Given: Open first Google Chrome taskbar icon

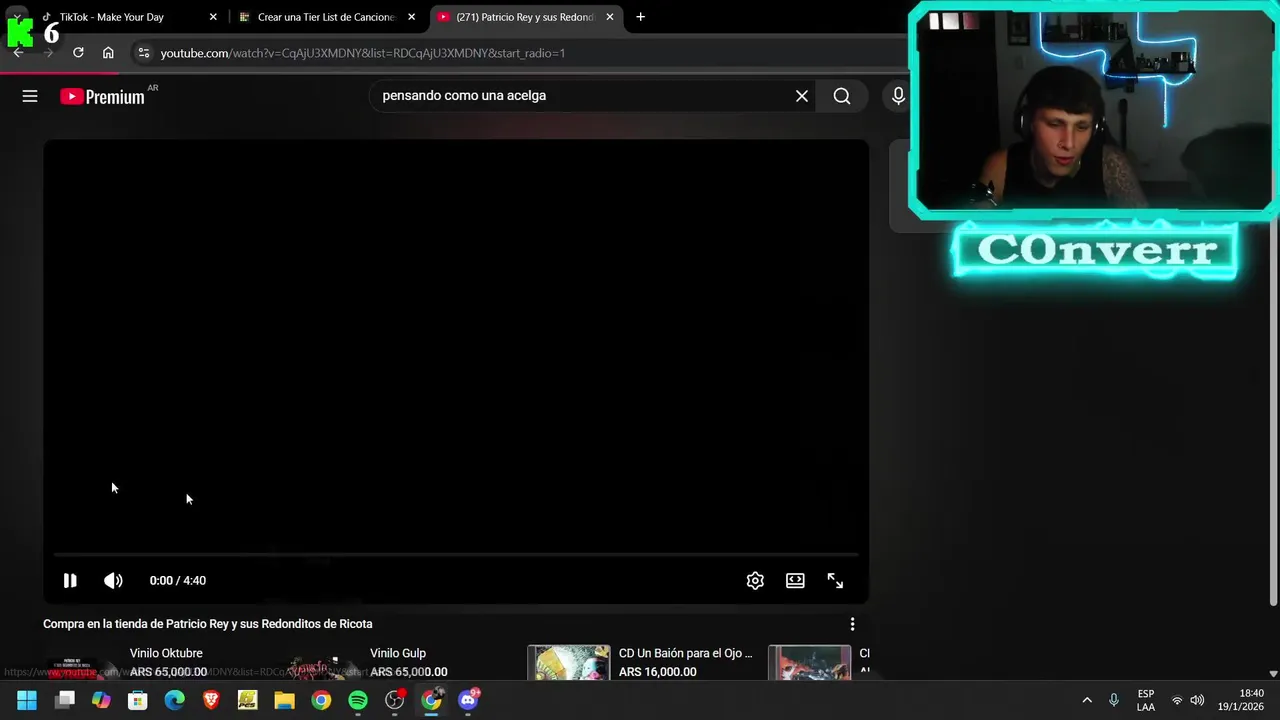Looking at the screenshot, I should (321, 700).
